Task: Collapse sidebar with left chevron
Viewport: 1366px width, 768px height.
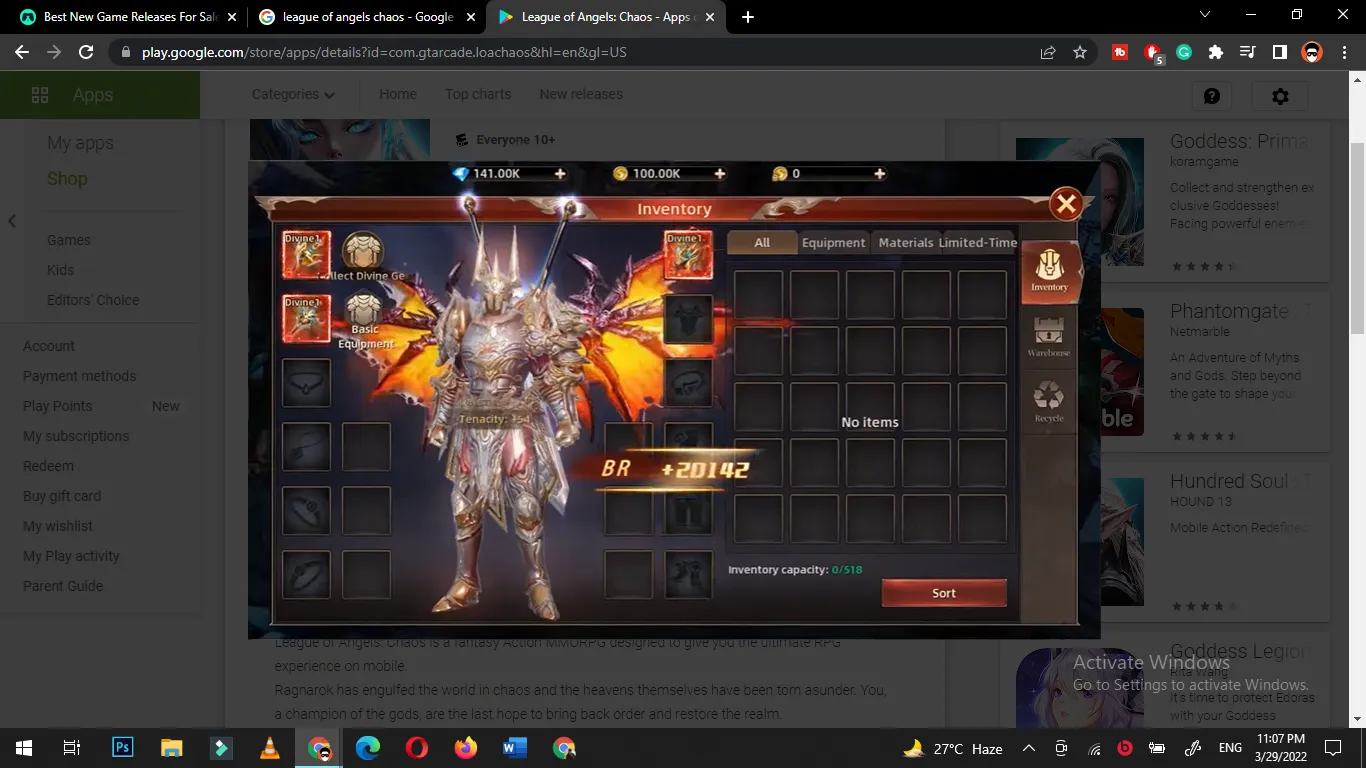Action: [12, 221]
